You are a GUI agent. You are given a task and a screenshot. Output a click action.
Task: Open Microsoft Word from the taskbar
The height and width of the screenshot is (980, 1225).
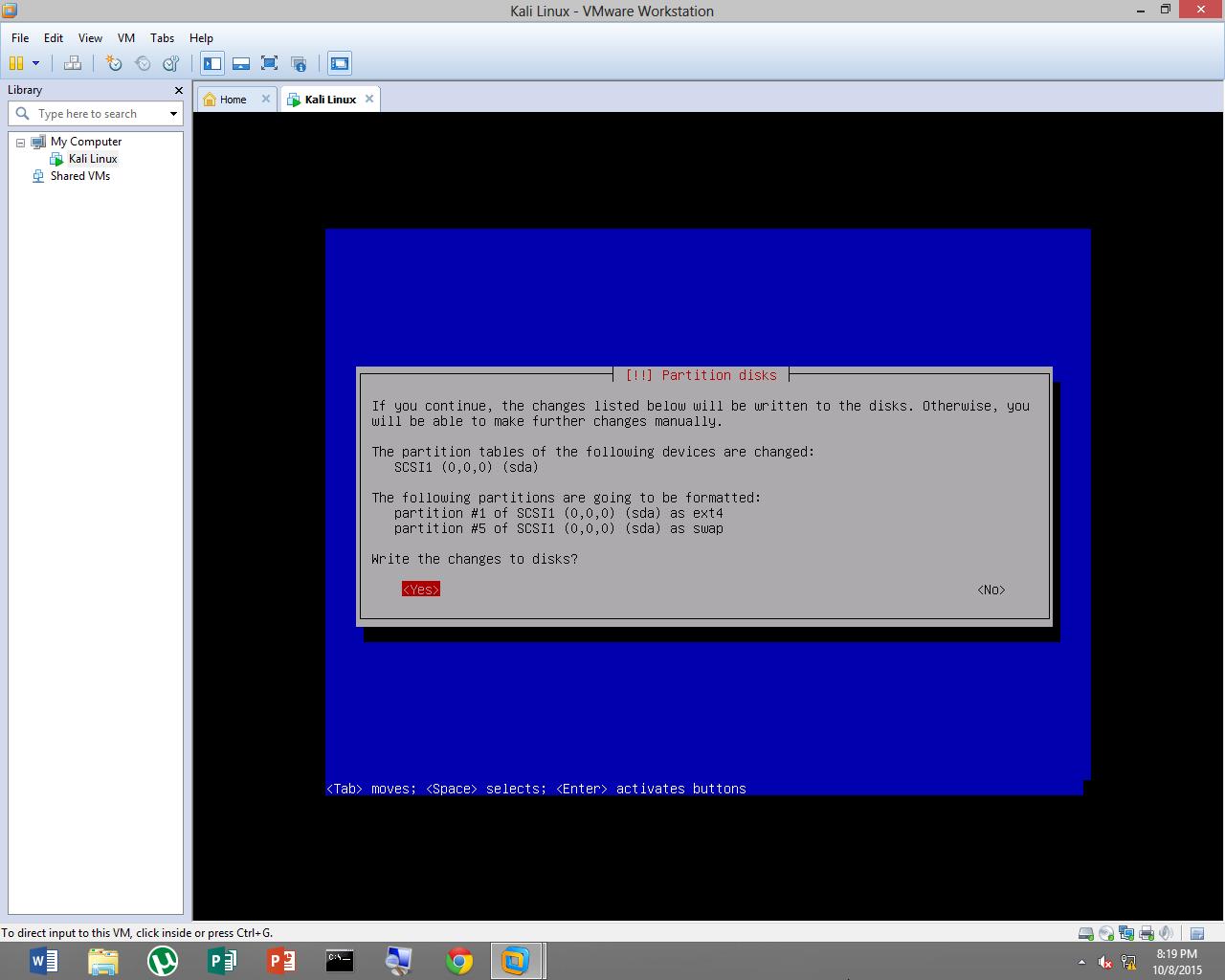[x=44, y=960]
